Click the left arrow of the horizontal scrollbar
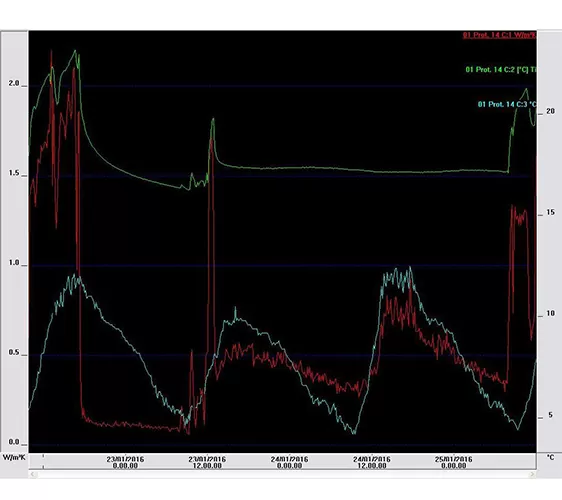 point(33,474)
